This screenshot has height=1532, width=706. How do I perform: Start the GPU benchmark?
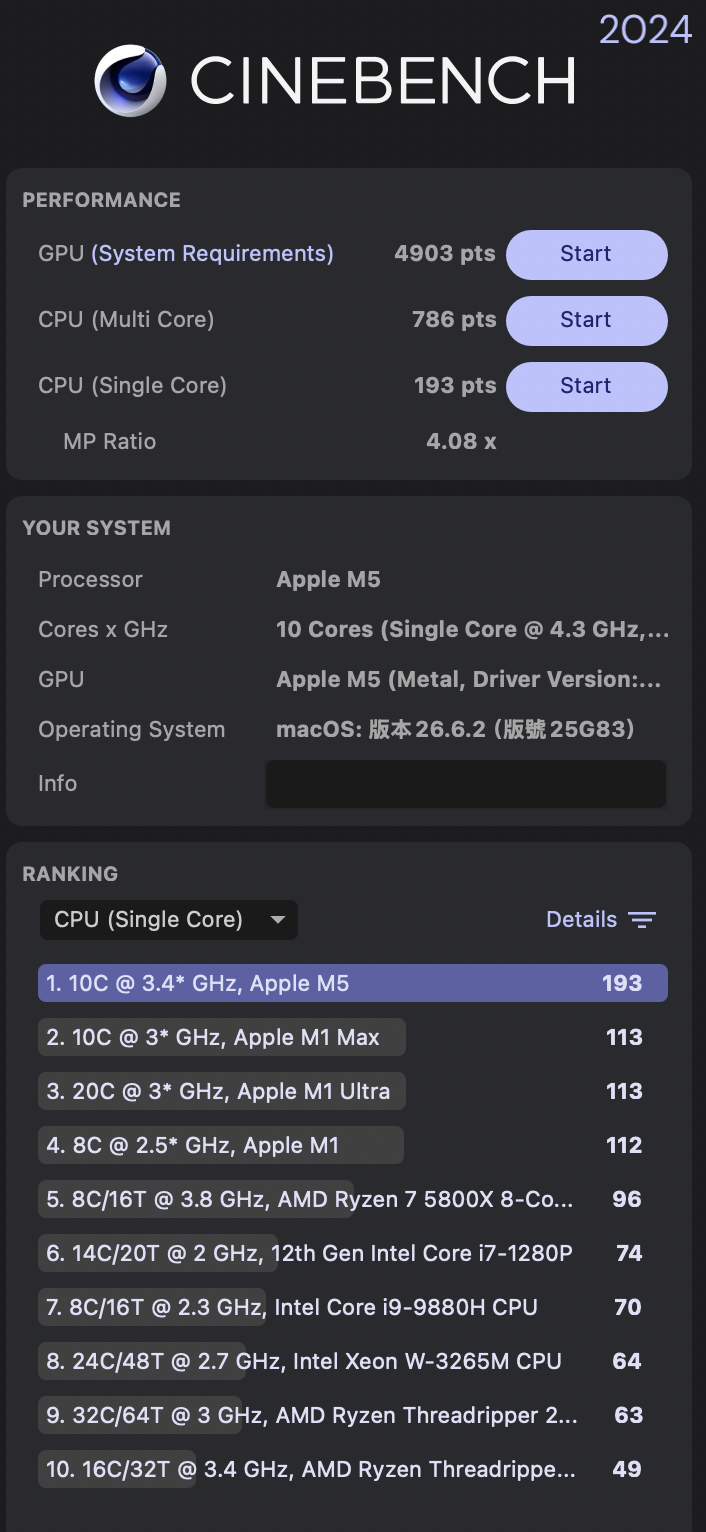coord(586,254)
